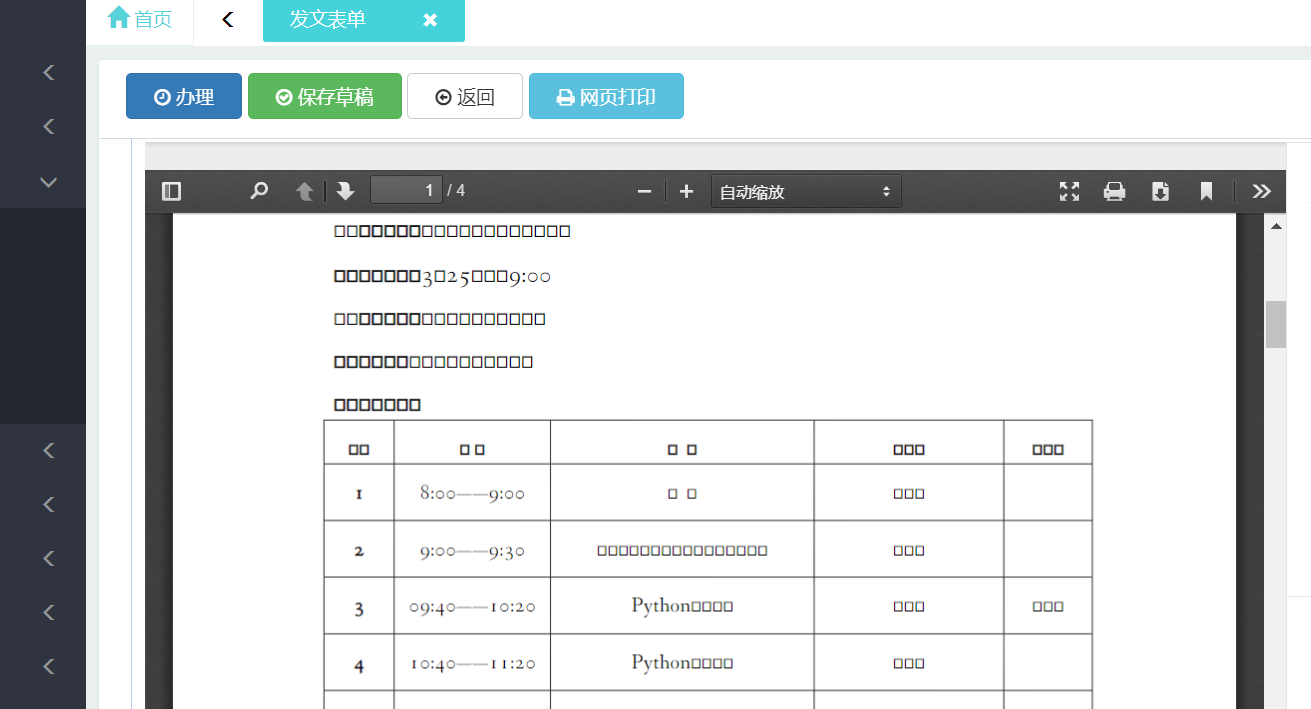
Task: Click the 办理 button
Action: coord(184,96)
